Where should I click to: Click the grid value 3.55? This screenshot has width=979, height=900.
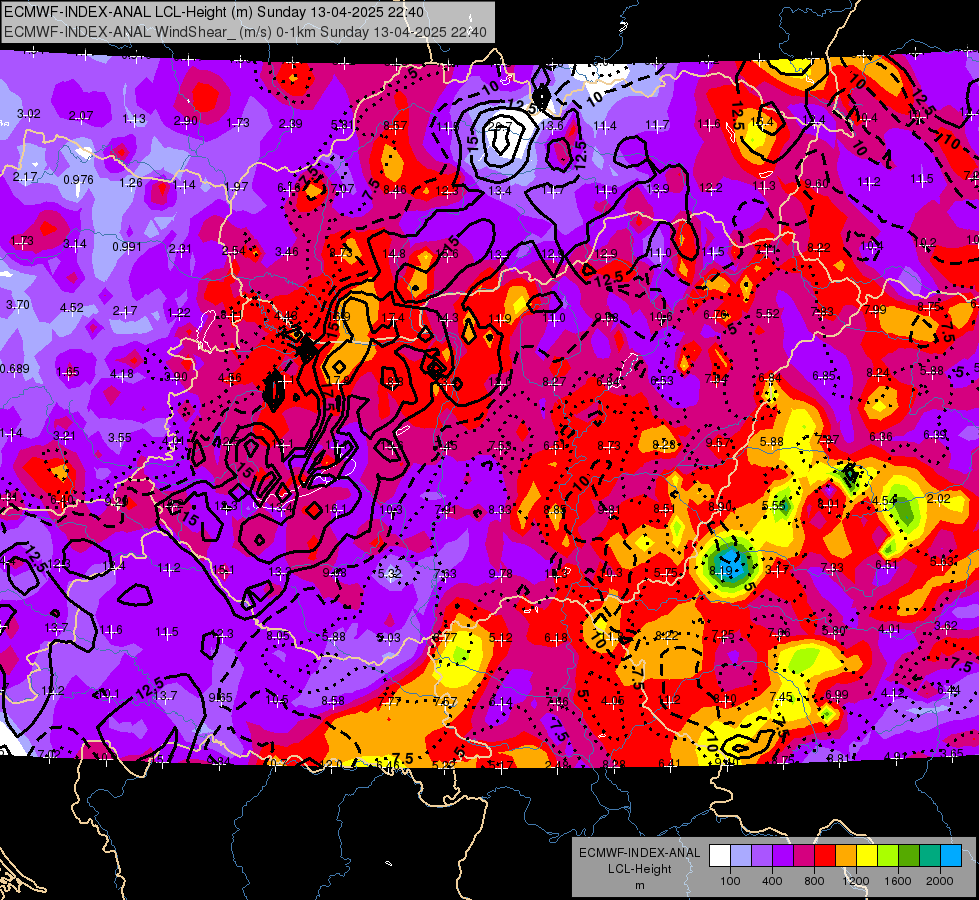pyautogui.click(x=119, y=438)
